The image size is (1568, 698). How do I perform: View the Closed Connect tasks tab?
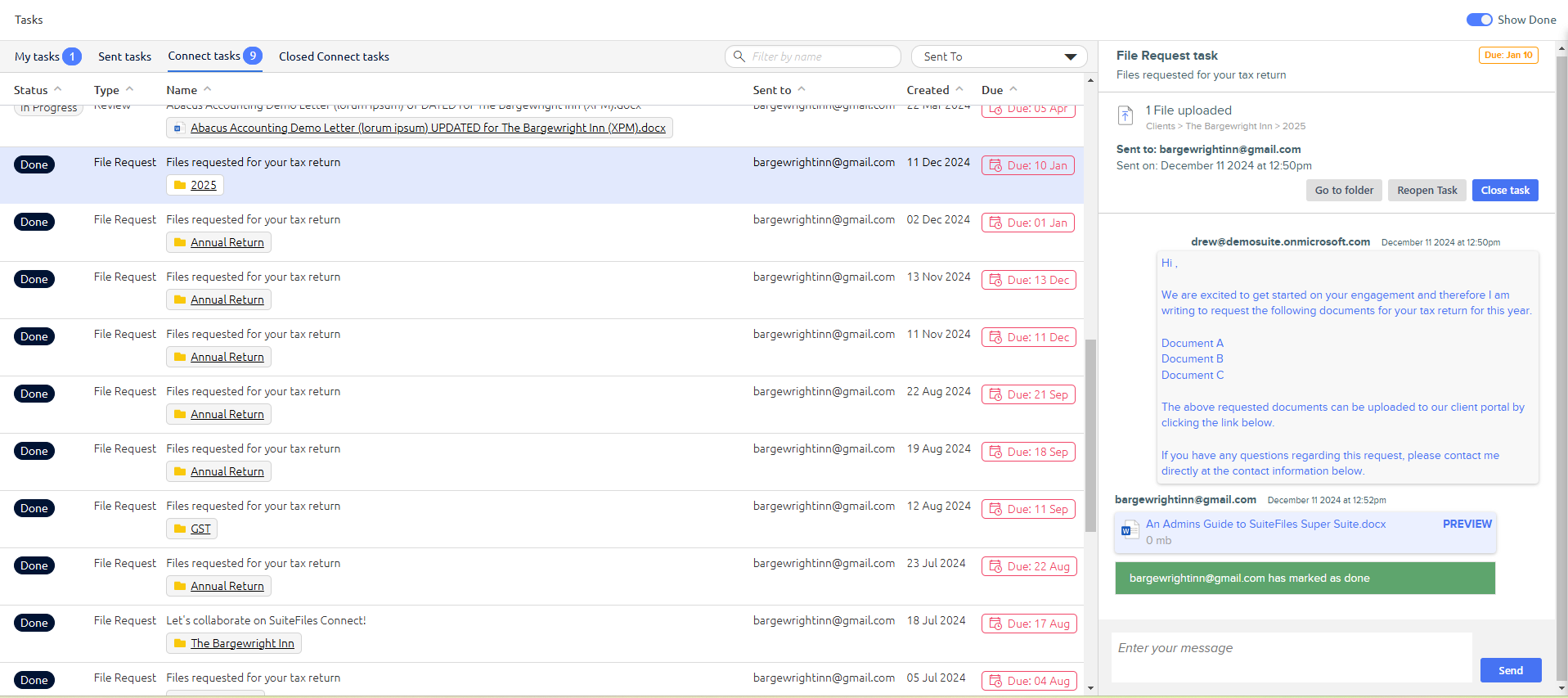click(x=334, y=56)
